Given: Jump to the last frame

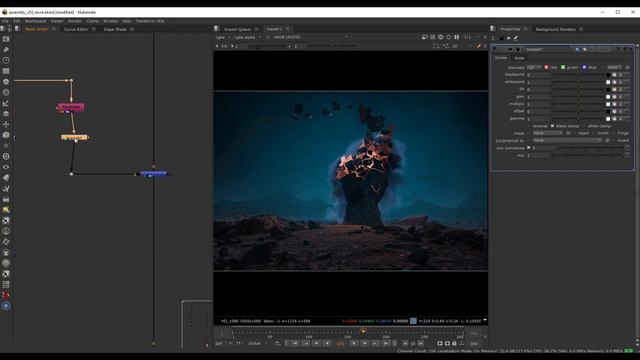Looking at the screenshot, I should coord(386,344).
